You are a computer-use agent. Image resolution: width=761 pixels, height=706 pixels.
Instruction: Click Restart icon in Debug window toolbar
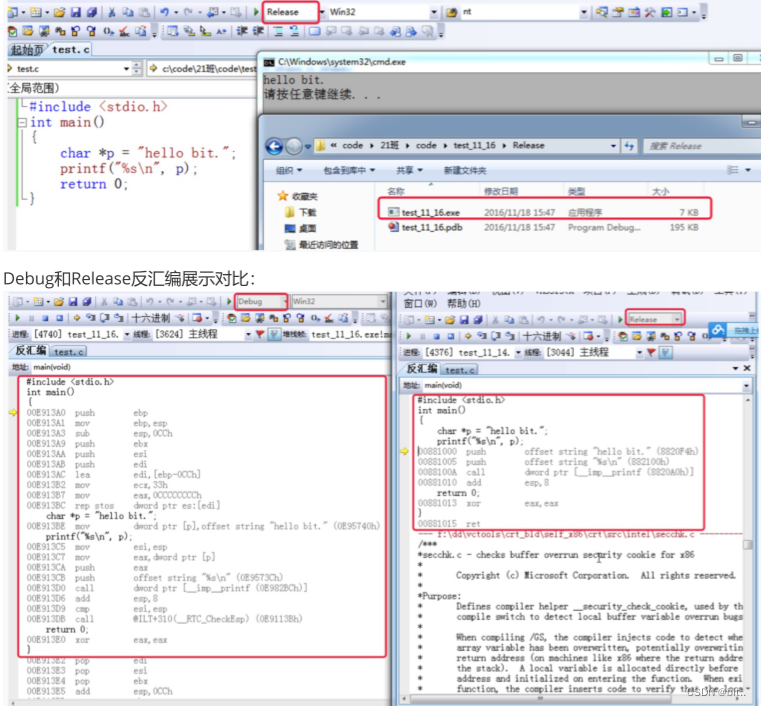point(59,318)
